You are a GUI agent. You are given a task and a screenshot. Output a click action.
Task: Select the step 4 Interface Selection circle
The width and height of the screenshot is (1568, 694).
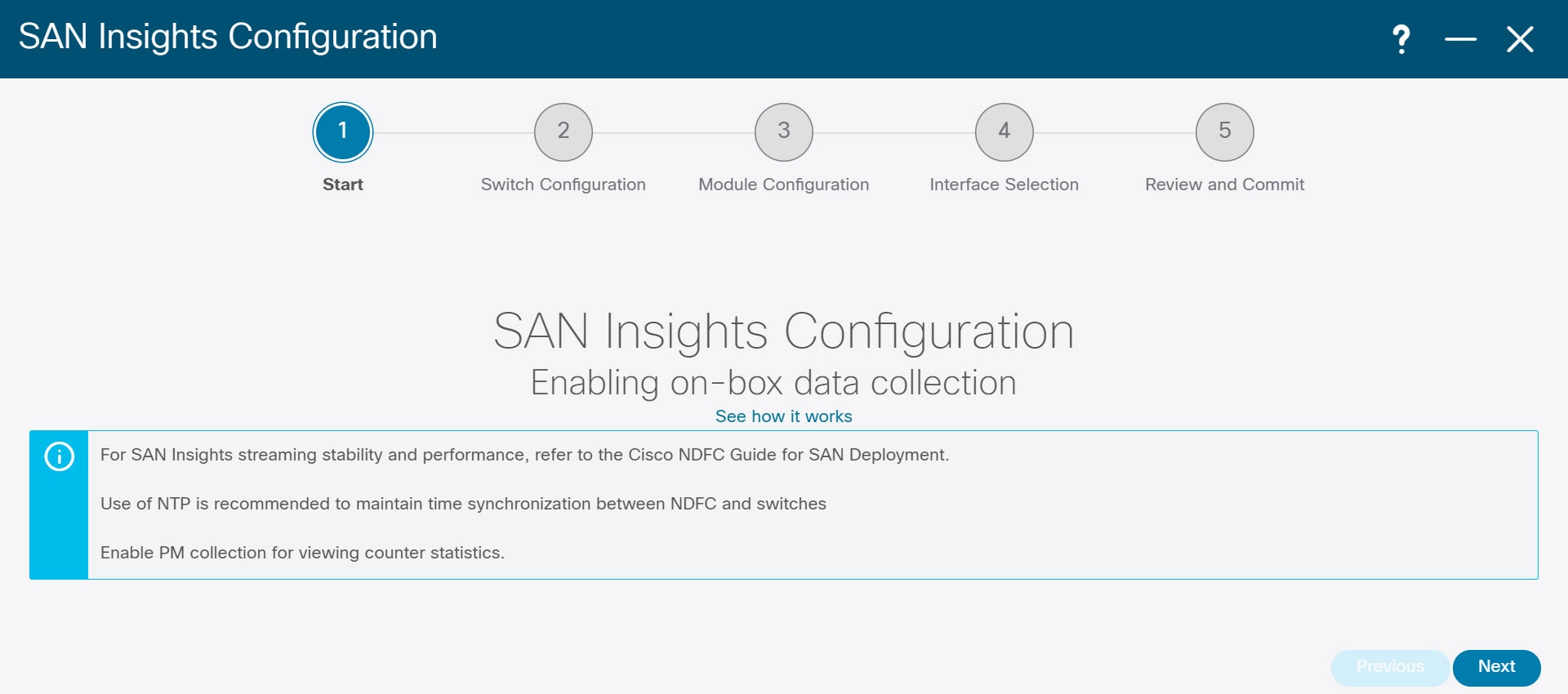point(1004,131)
